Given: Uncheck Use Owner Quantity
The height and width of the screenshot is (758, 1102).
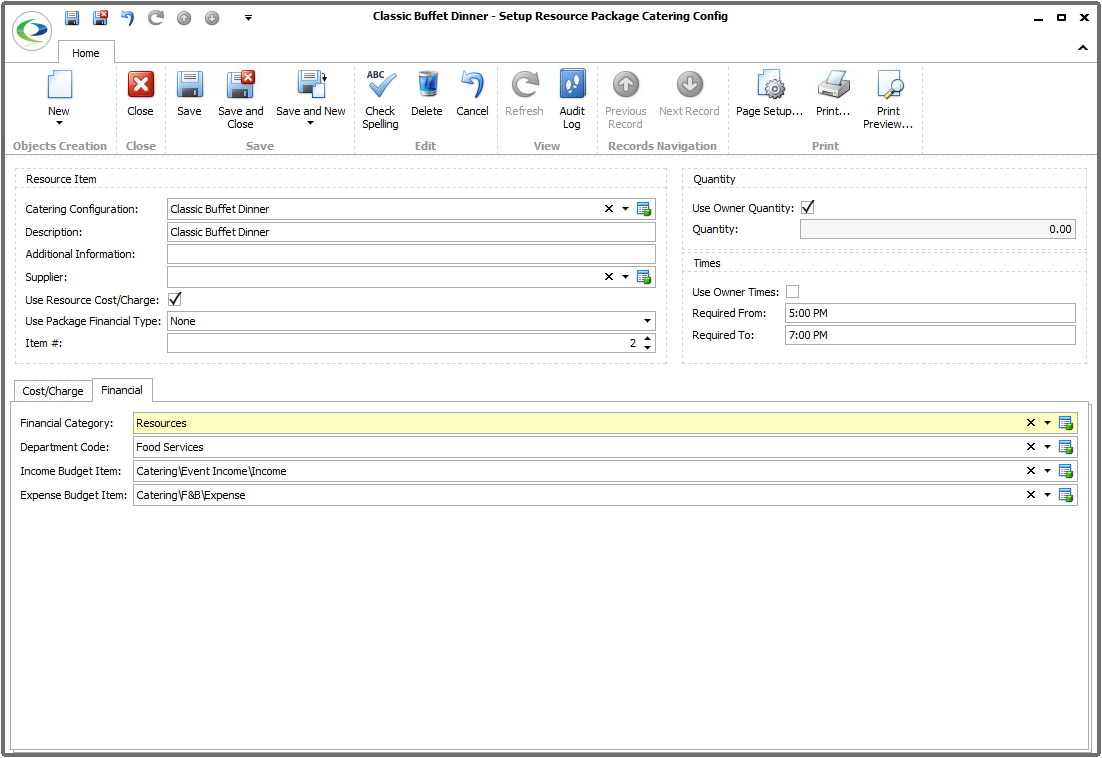Looking at the screenshot, I should point(808,207).
